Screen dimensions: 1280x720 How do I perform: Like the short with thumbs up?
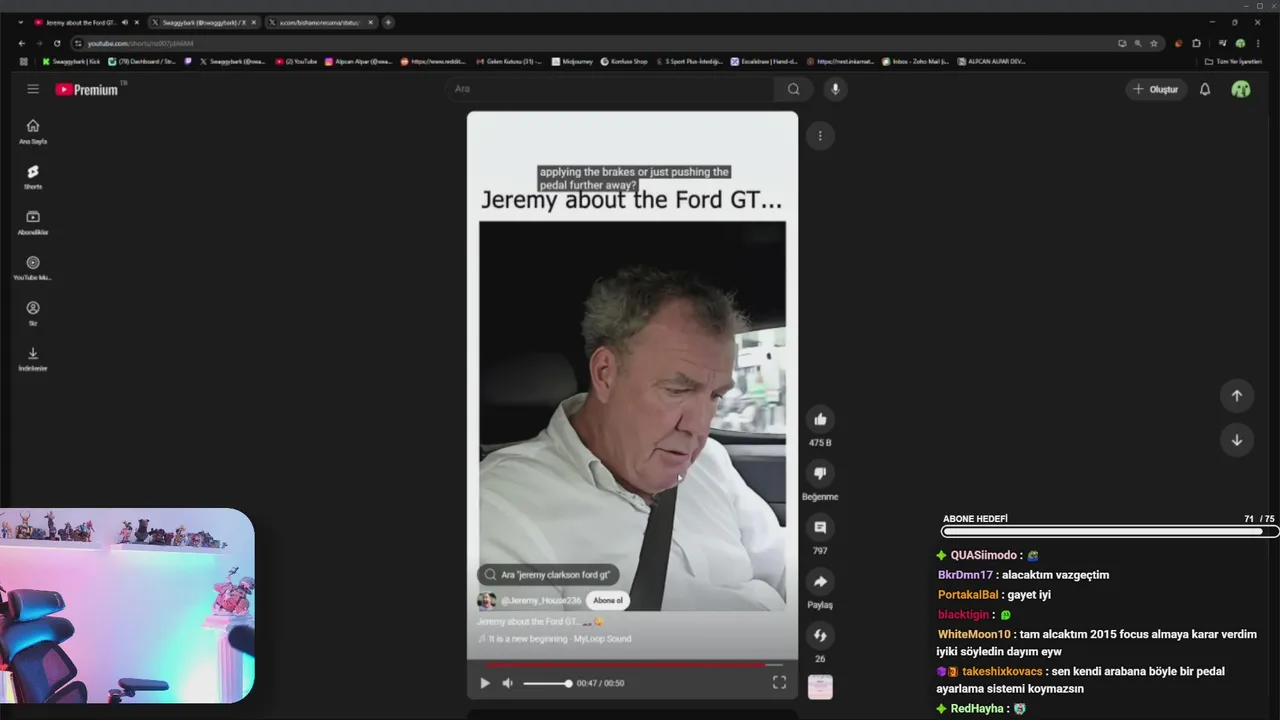[820, 419]
